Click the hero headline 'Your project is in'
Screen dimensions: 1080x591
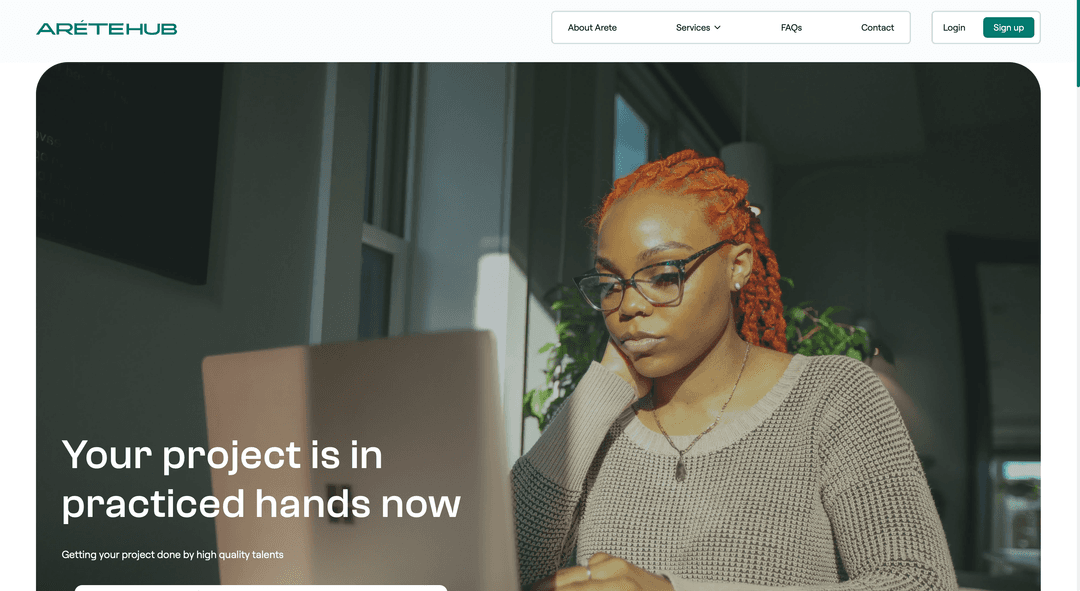[222, 455]
